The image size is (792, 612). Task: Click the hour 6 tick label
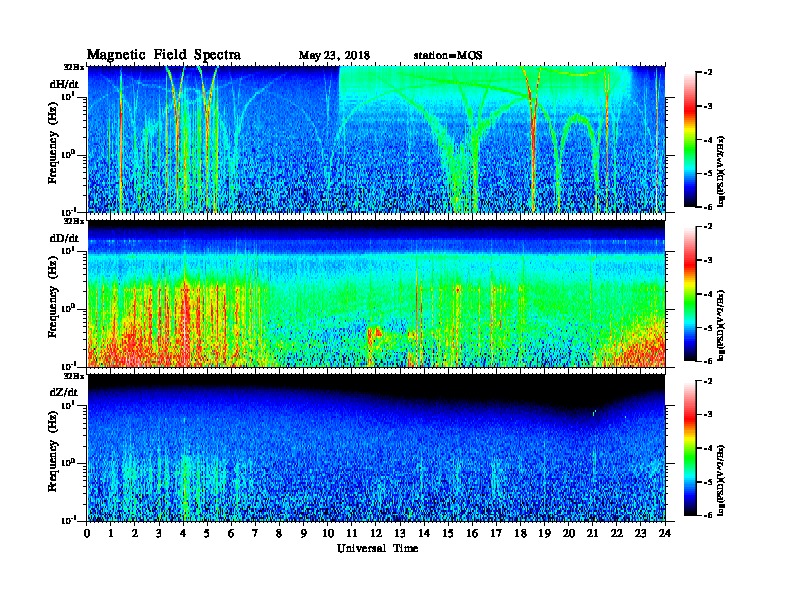coord(231,534)
